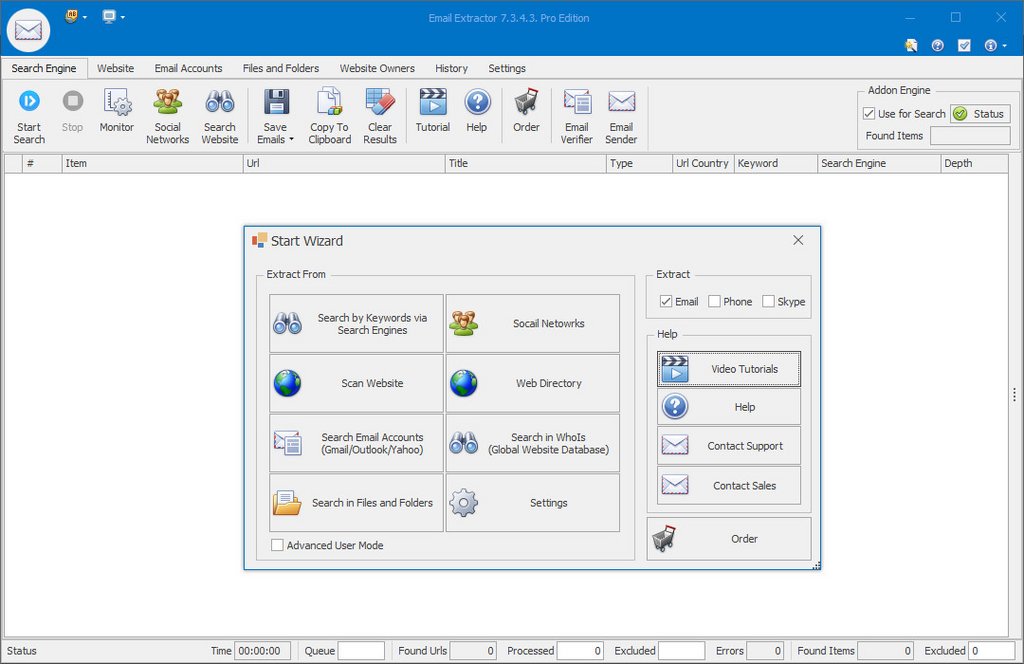The image size is (1024, 664).
Task: Click the Help button in wizard Help group
Action: (729, 407)
